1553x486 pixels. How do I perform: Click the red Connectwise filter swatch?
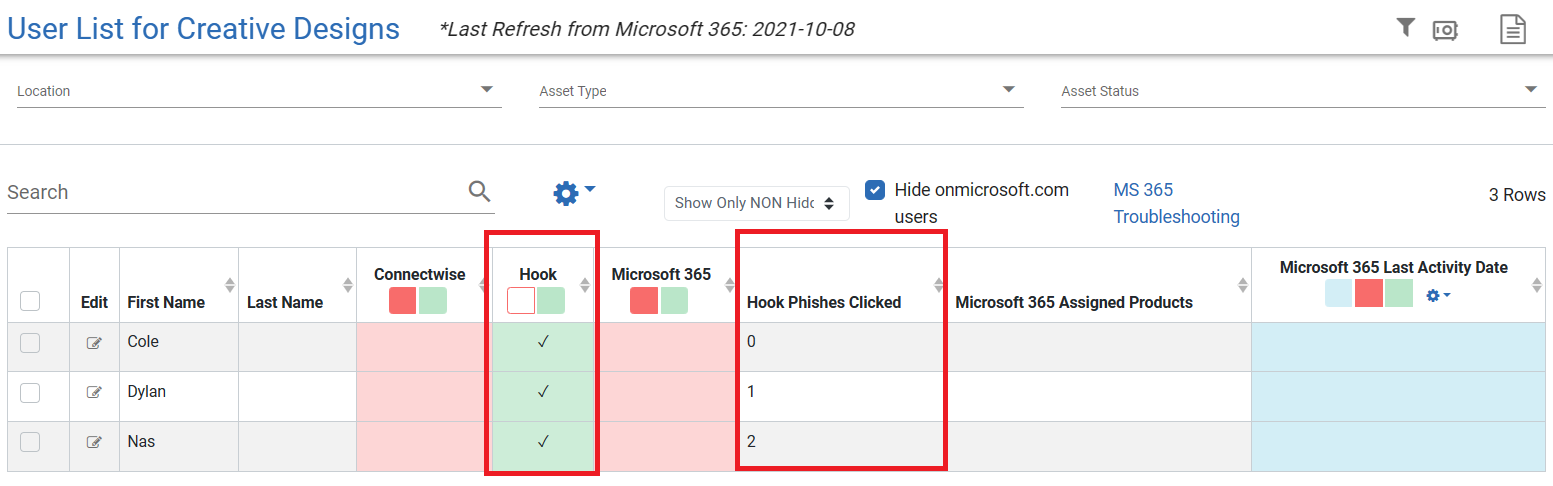(403, 301)
